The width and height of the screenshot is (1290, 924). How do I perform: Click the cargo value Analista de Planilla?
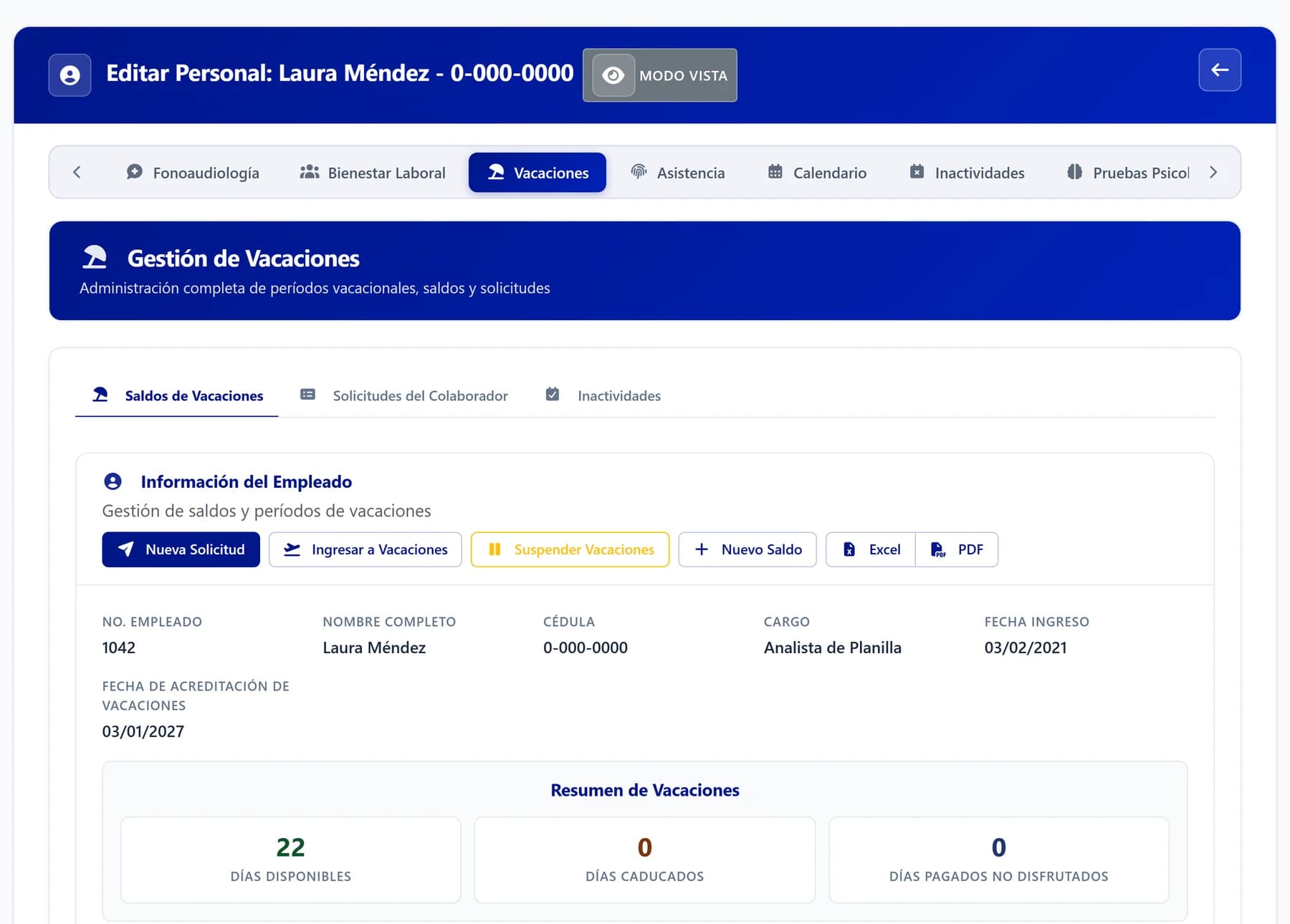click(833, 648)
